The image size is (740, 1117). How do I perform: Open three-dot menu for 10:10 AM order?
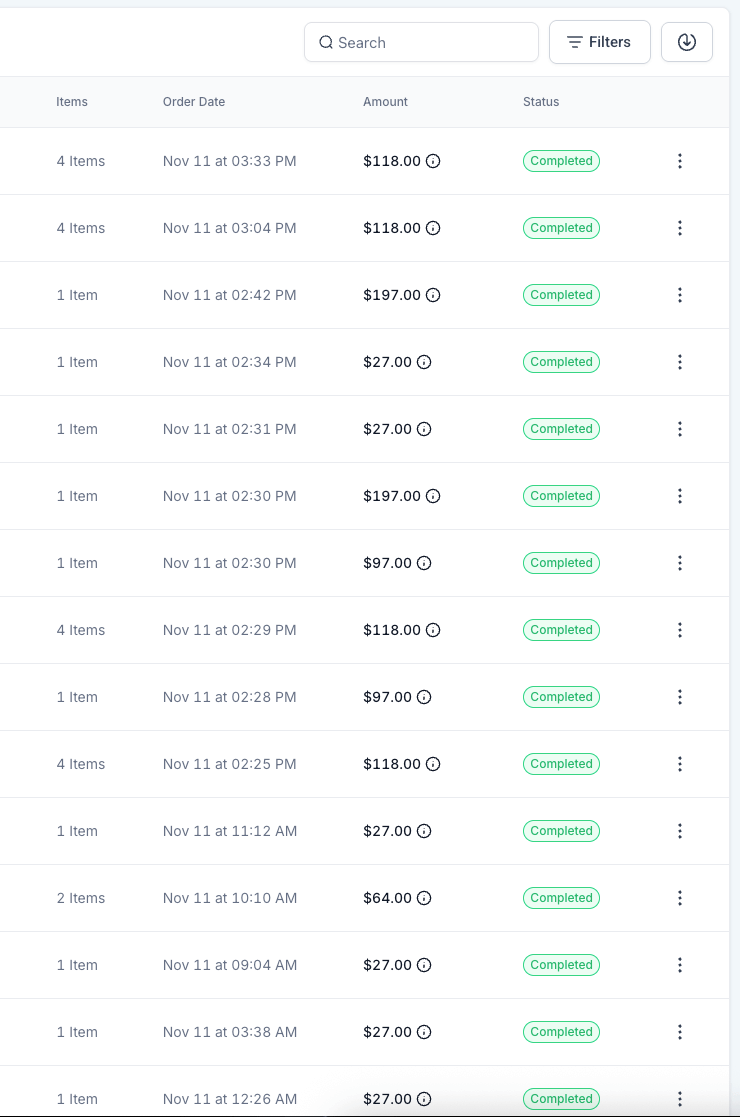click(x=680, y=898)
